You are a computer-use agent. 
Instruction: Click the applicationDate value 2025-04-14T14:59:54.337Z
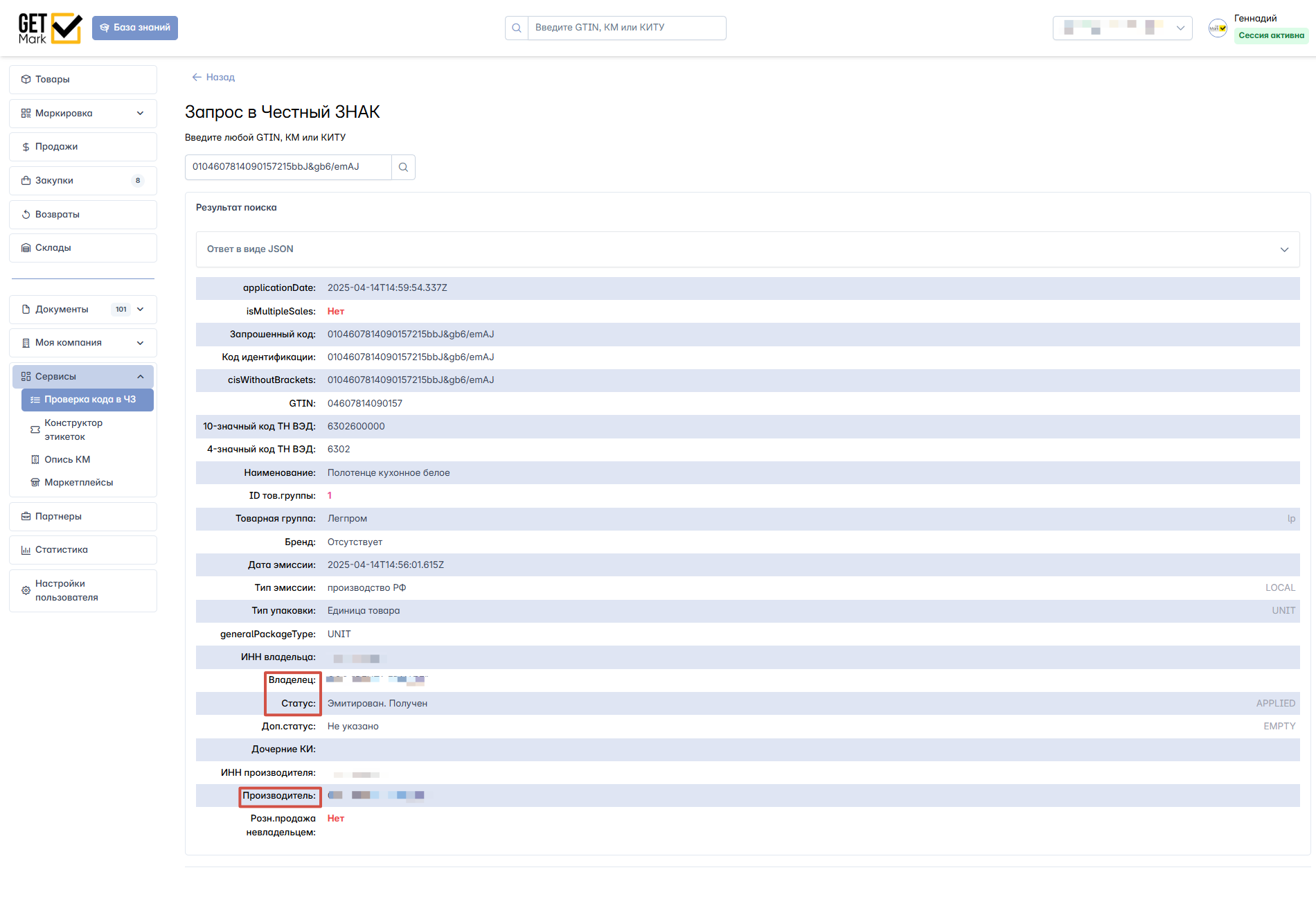(387, 288)
